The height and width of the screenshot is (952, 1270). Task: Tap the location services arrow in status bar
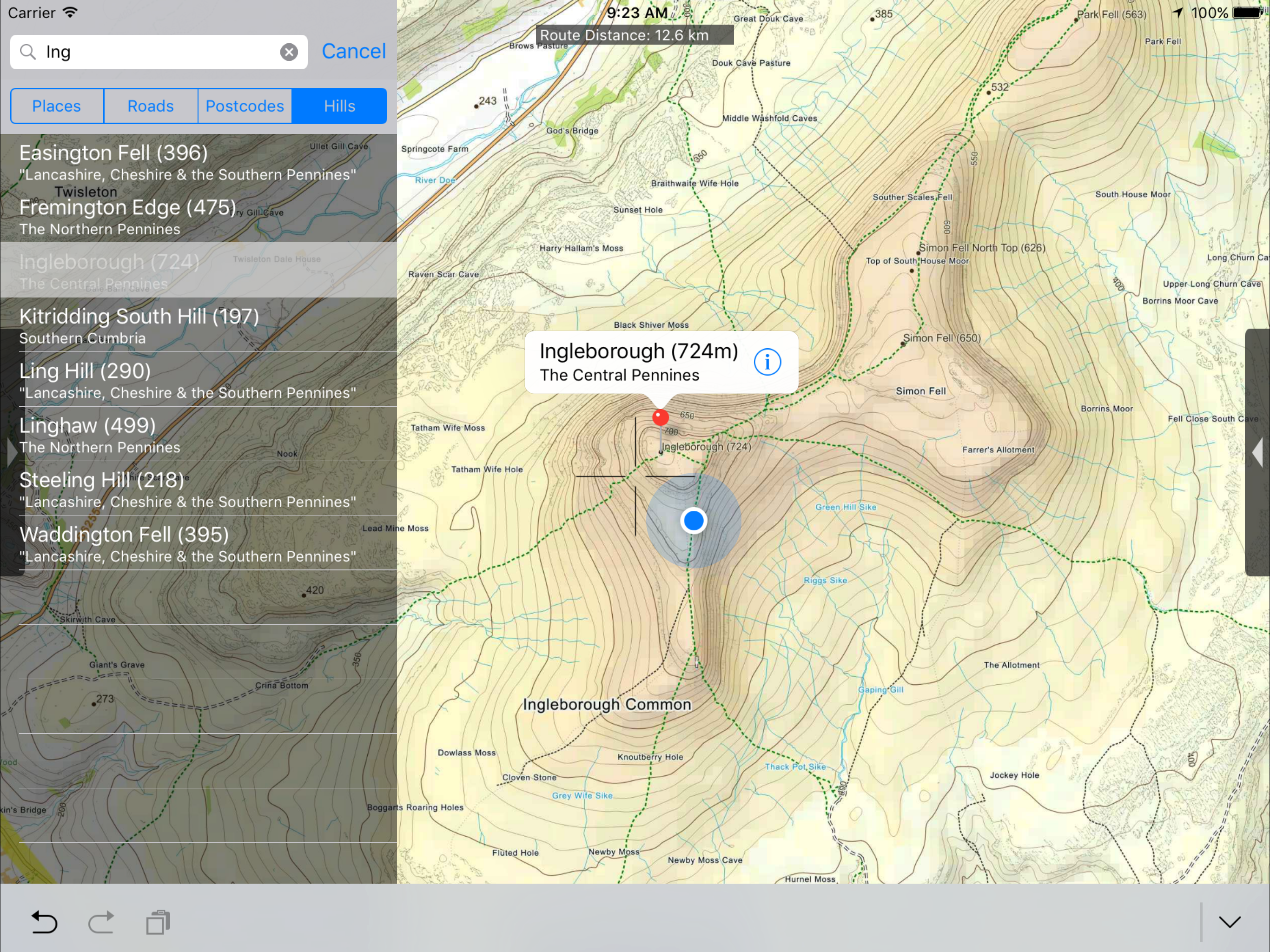(x=1178, y=13)
